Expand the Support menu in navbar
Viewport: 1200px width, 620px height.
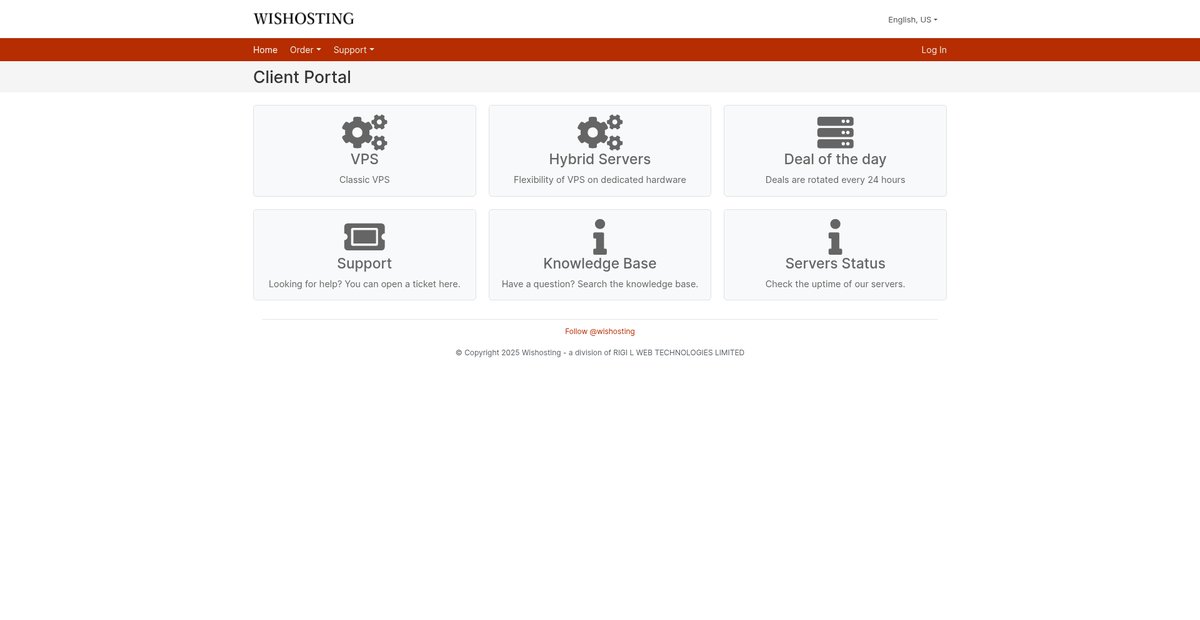click(x=353, y=50)
